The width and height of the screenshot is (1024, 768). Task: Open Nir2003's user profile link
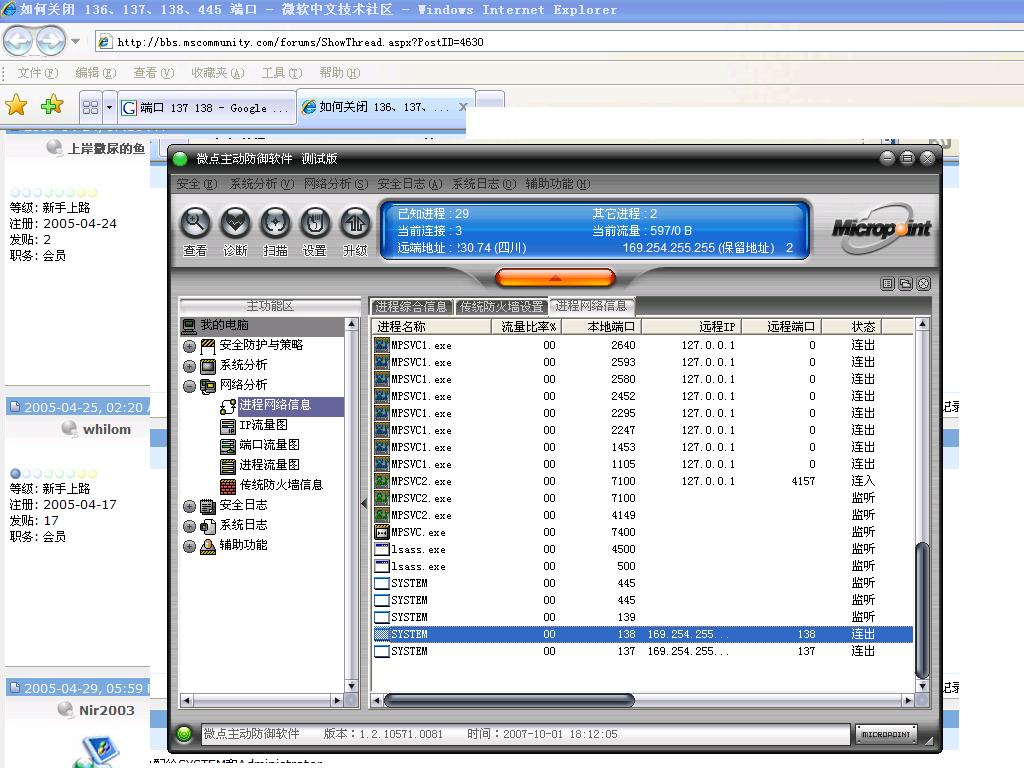click(106, 710)
